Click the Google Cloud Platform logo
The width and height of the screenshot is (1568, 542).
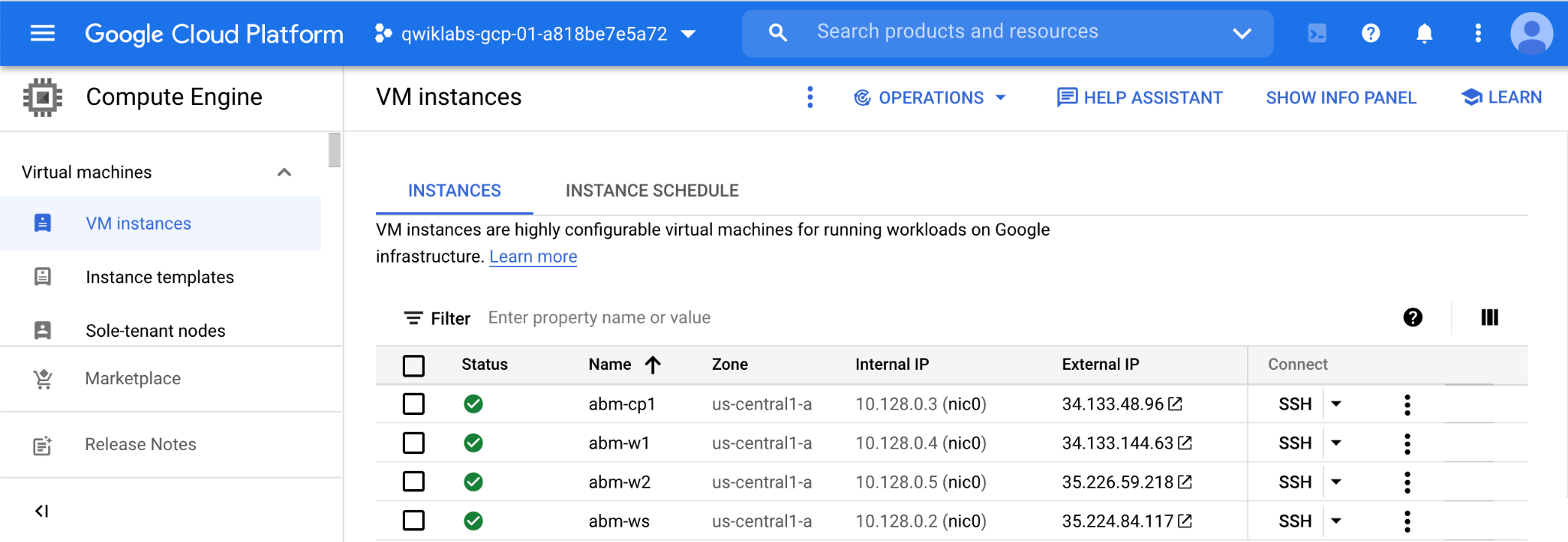[214, 34]
